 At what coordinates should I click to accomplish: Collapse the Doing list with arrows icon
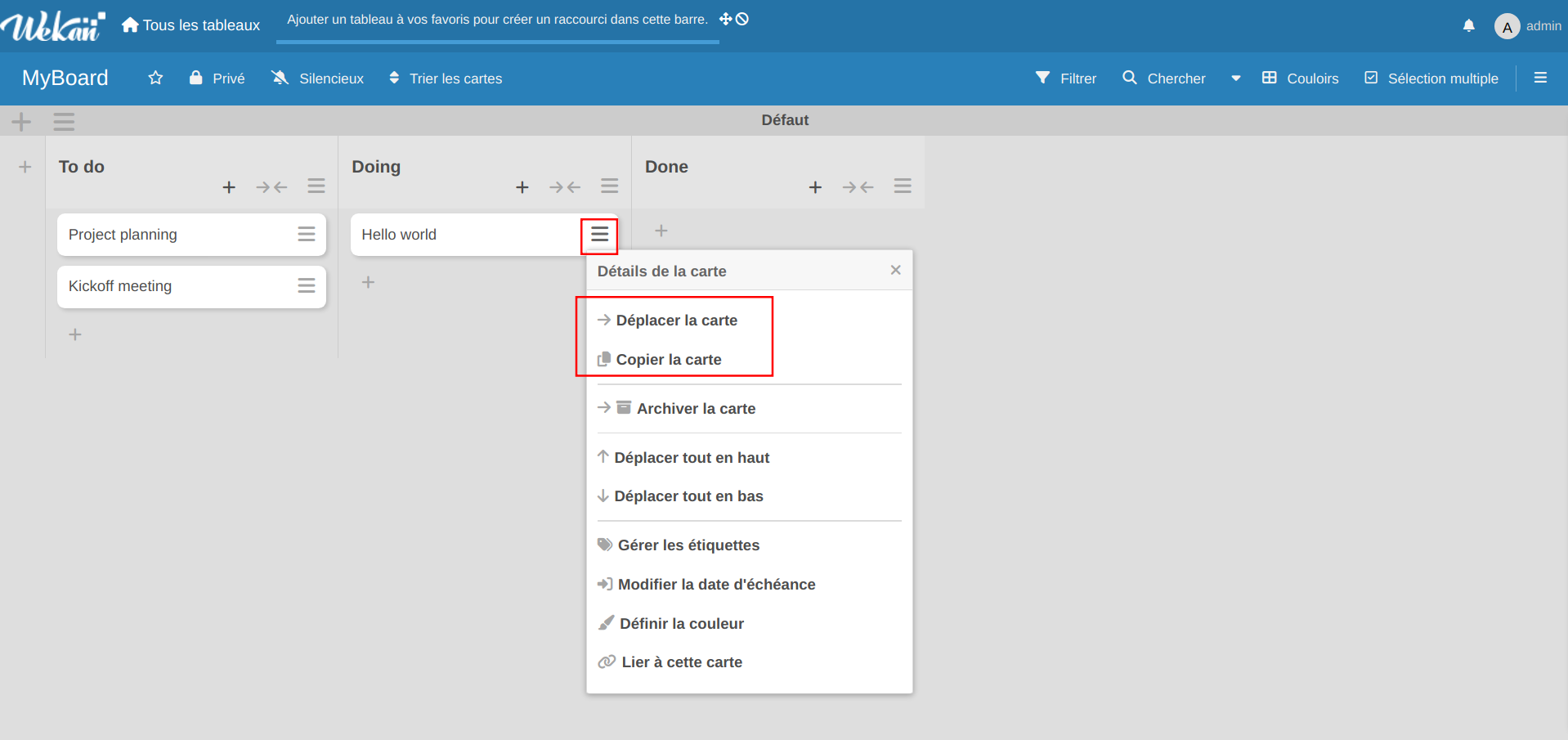pos(564,187)
